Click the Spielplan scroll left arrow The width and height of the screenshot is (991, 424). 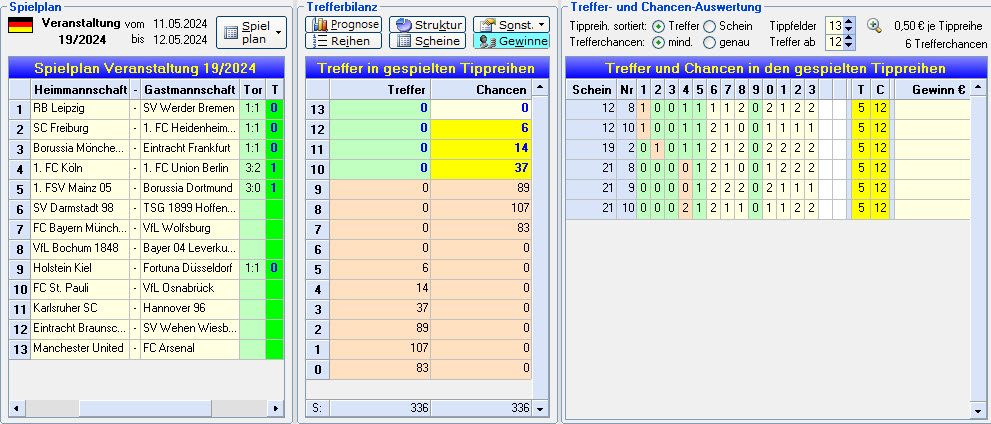16,409
